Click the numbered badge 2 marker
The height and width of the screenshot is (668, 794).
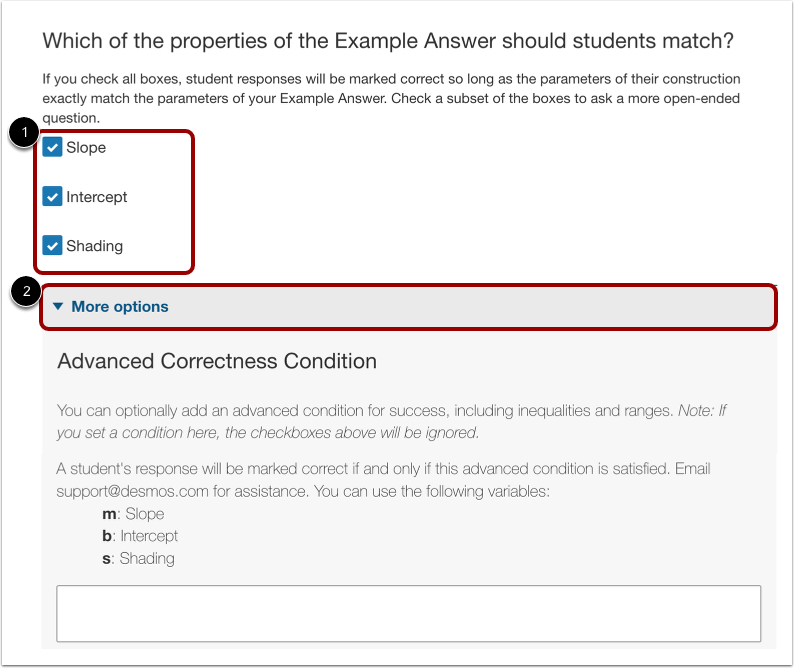(24, 293)
